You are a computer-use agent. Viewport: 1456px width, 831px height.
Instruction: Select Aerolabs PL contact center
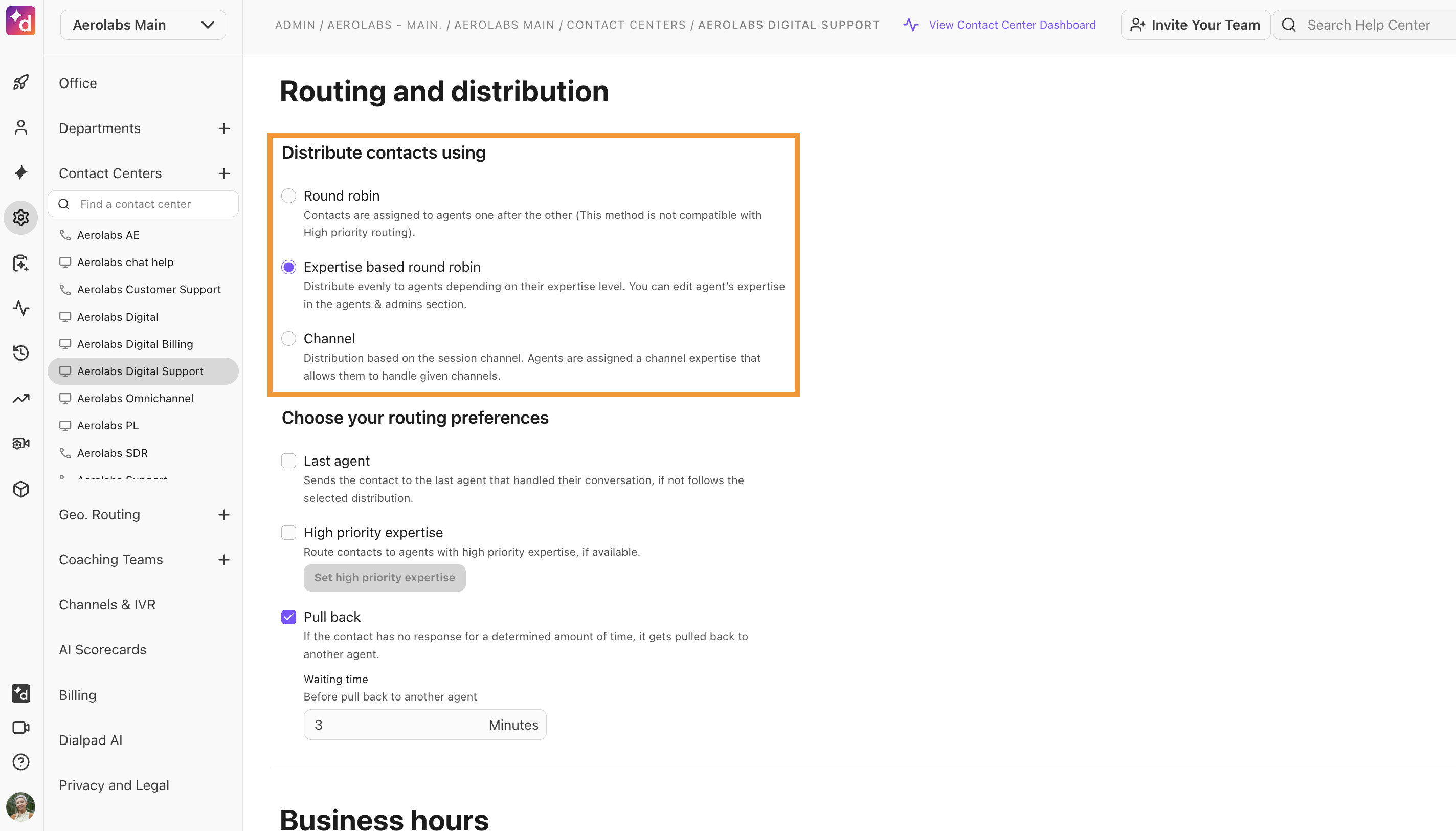[x=143, y=426]
